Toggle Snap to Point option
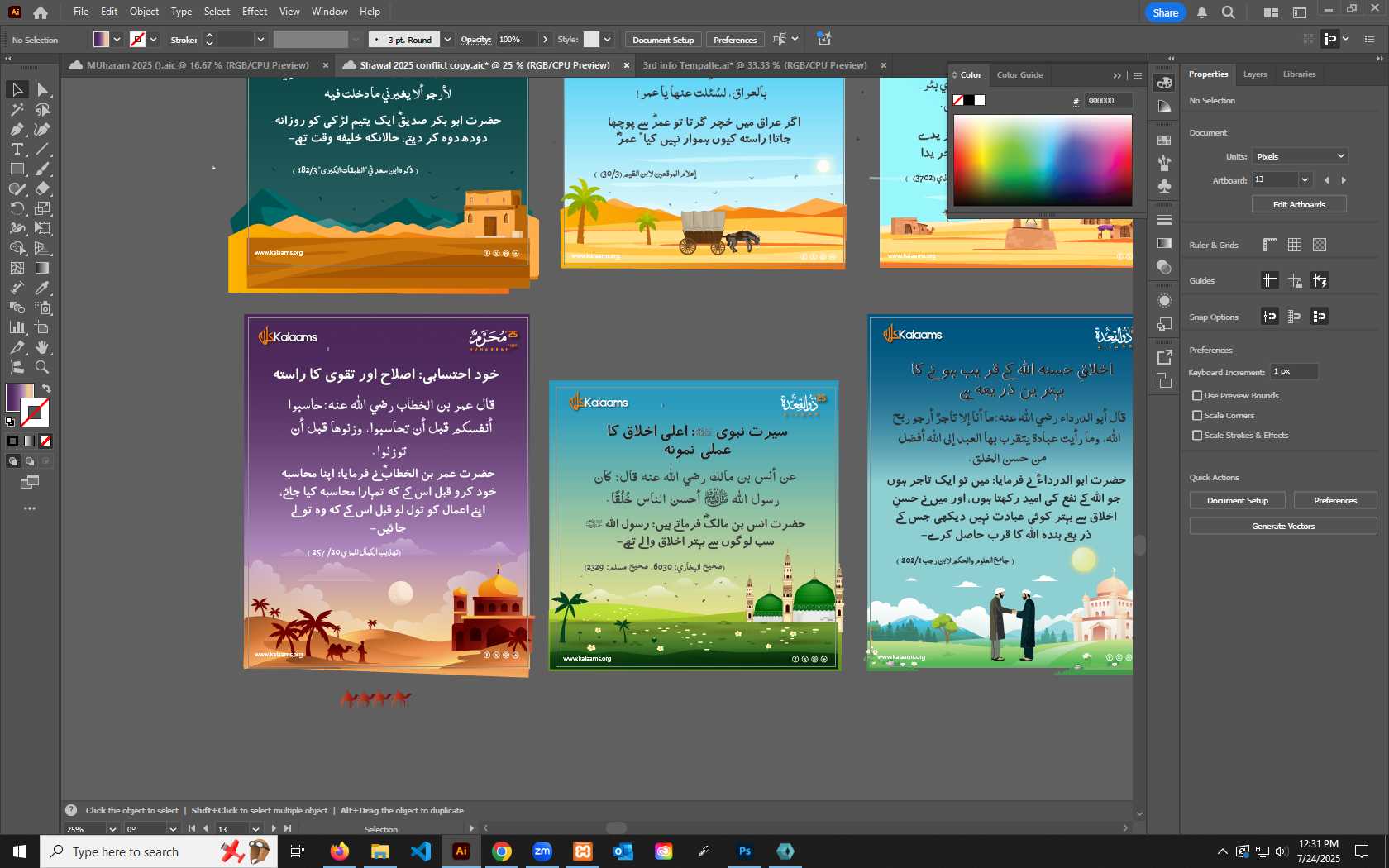Screen dimensions: 1389x868 [x=1270, y=316]
